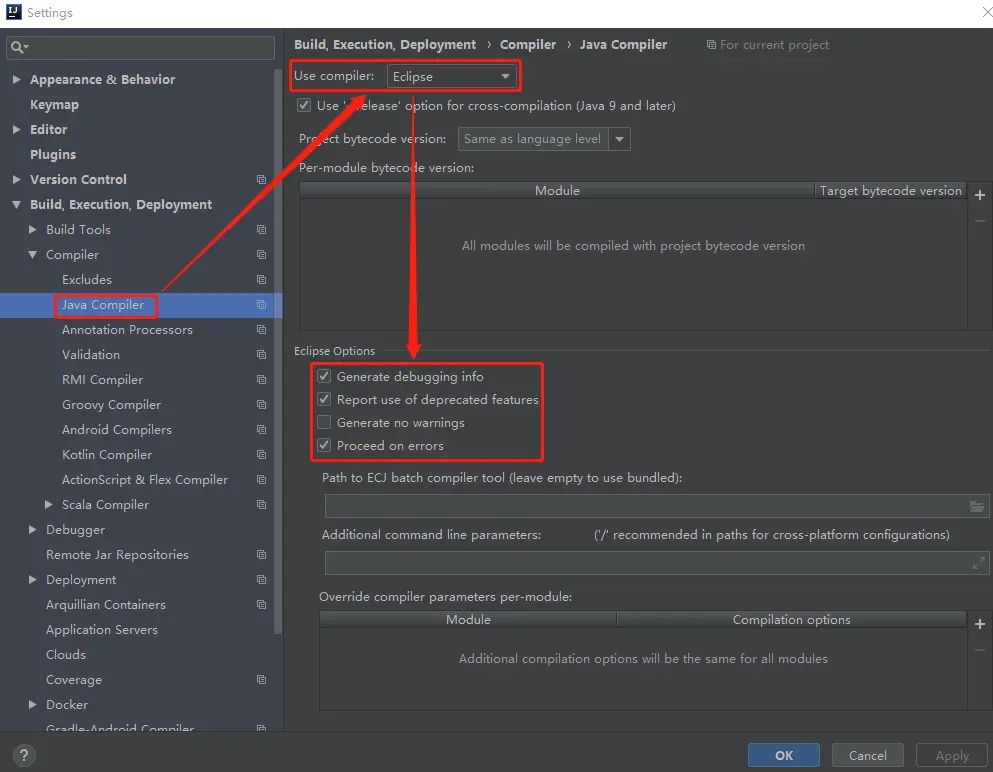Click additional command line parameters field
Image resolution: width=993 pixels, height=772 pixels.
pyautogui.click(x=657, y=563)
